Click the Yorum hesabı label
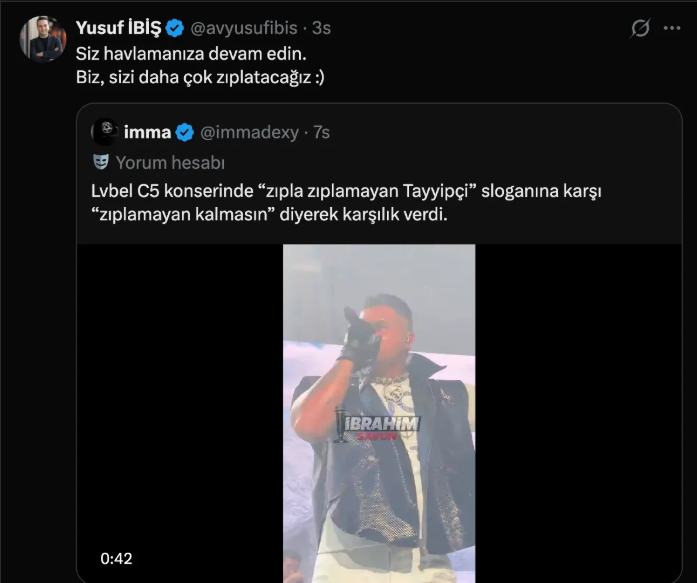Image resolution: width=697 pixels, height=583 pixels. (170, 162)
